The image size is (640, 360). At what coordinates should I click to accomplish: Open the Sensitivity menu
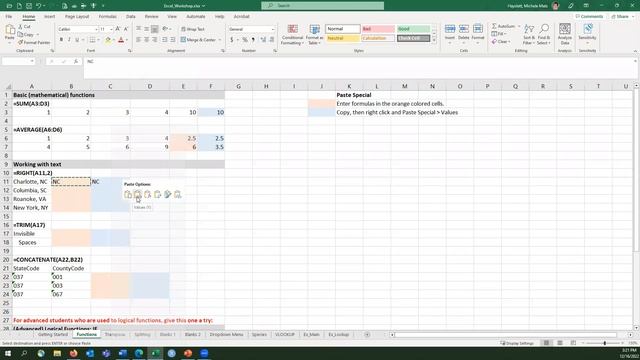click(x=587, y=33)
